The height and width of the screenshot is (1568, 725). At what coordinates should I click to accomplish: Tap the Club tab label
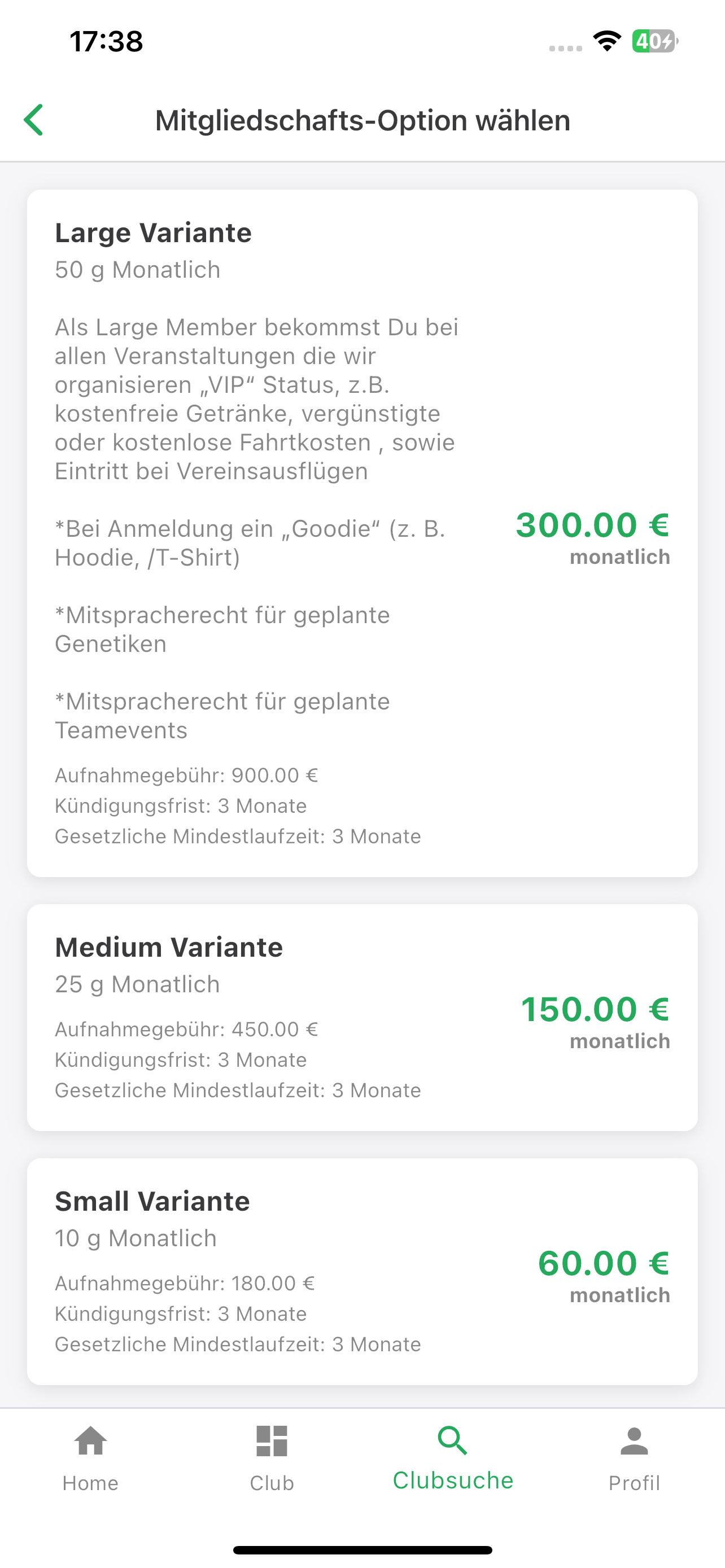pyautogui.click(x=272, y=1483)
